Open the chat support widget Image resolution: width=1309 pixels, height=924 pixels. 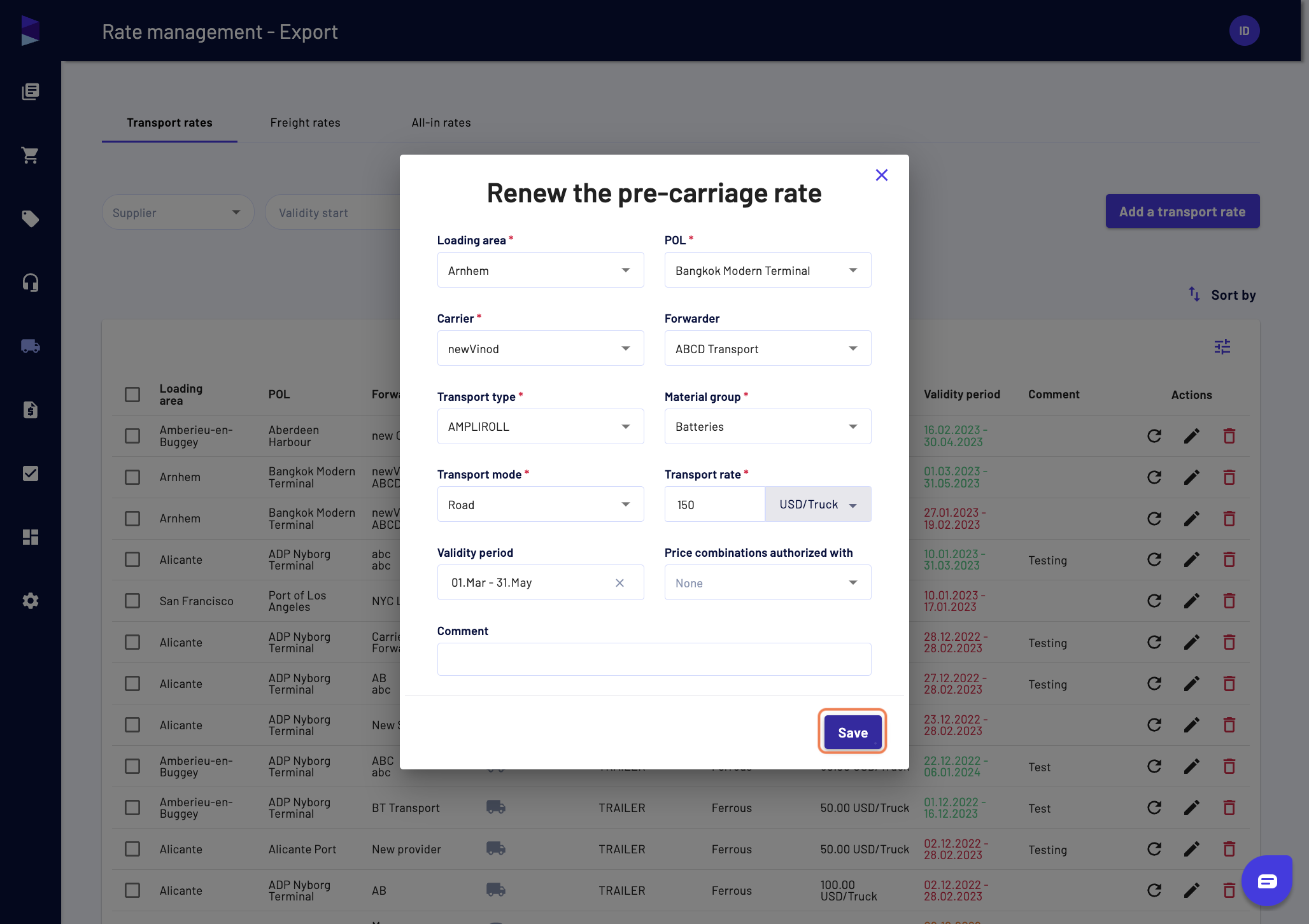pyautogui.click(x=1267, y=881)
